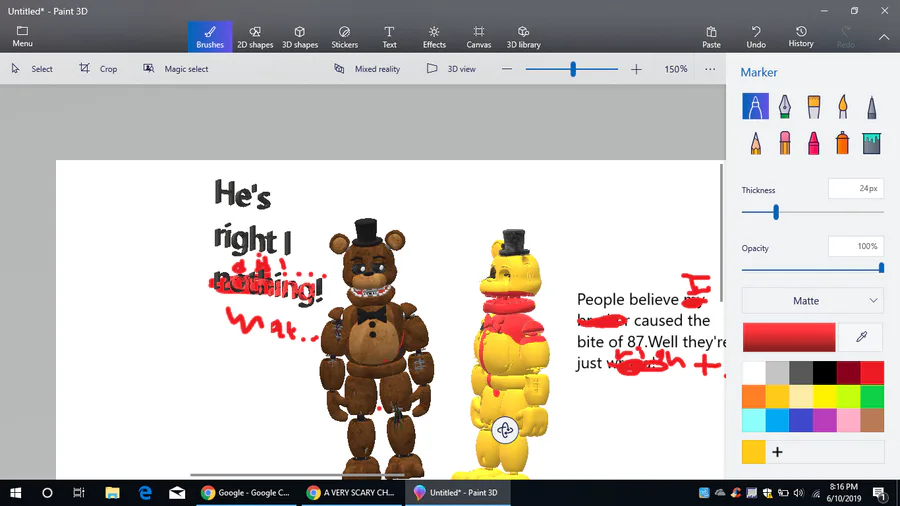Viewport: 900px width, 506px height.
Task: Choose the Crop tool
Action: point(98,69)
